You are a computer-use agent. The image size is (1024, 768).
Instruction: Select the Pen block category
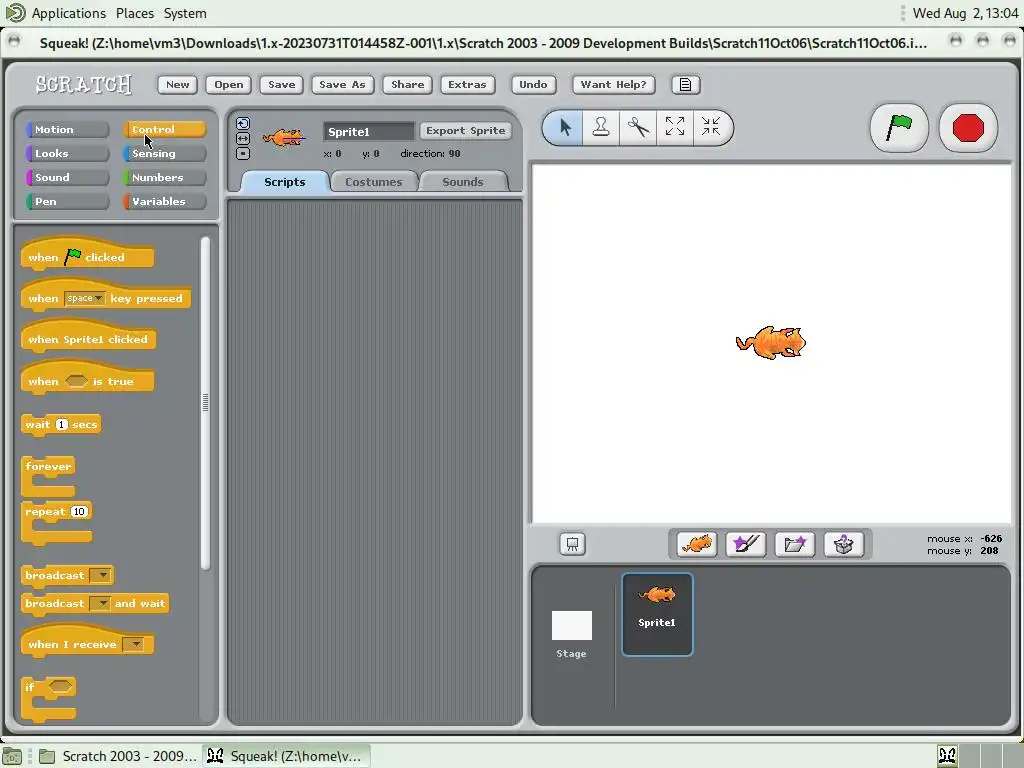click(x=67, y=201)
